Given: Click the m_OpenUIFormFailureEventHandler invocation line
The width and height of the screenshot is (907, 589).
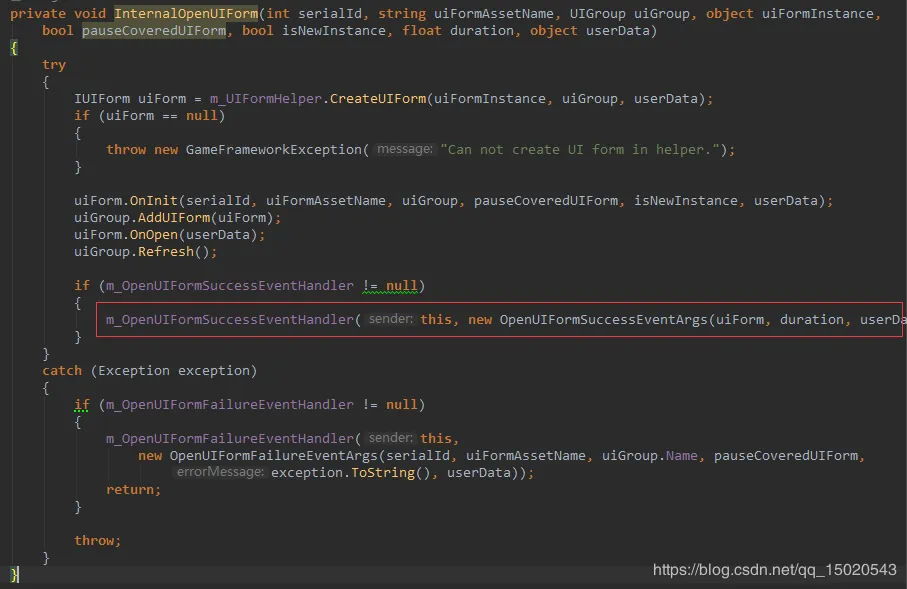Looking at the screenshot, I should (x=282, y=439).
